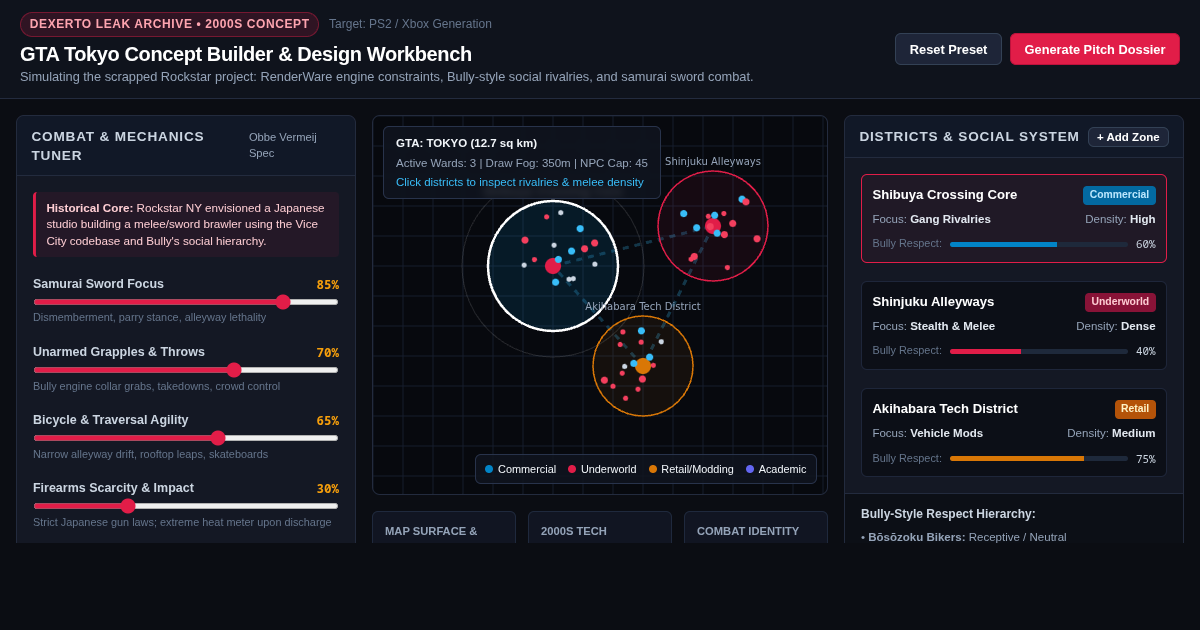The height and width of the screenshot is (630, 1200).
Task: Click the Obbe Vermeij Spec label
Action: (283, 145)
